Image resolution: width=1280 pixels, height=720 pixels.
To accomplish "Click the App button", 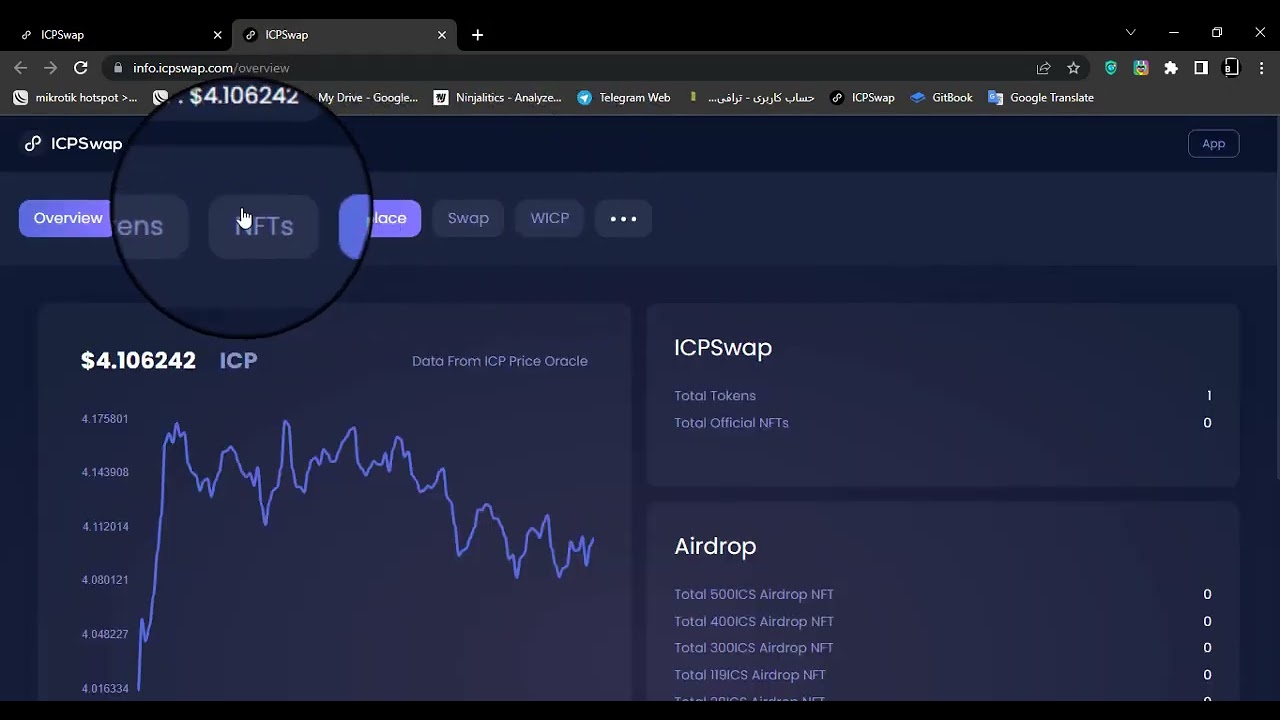I will (1213, 144).
